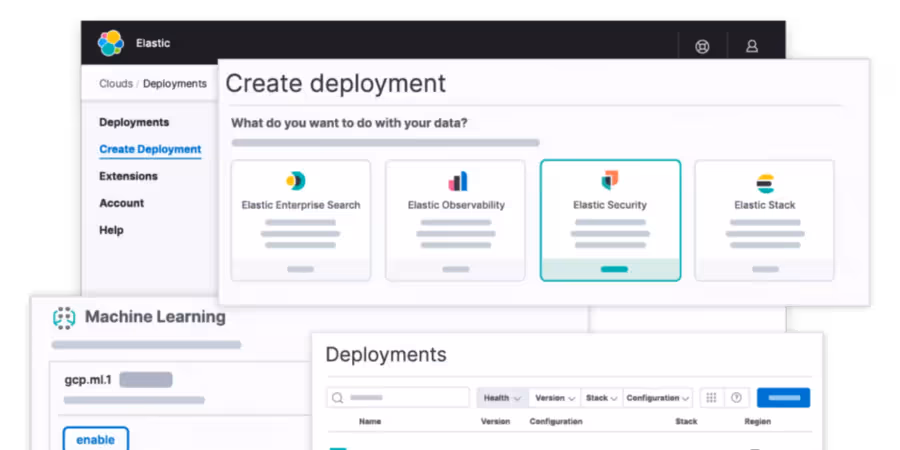Click the search magnifier icon in Deployments
This screenshot has height=450, width=900.
click(338, 398)
